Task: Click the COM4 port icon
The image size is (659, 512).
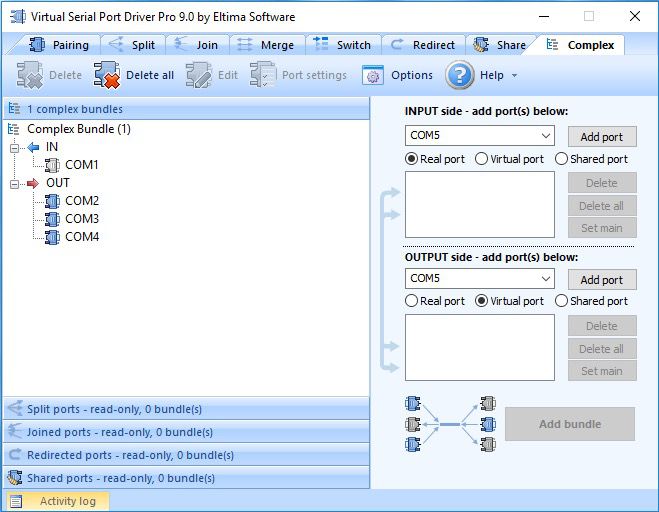Action: point(52,237)
